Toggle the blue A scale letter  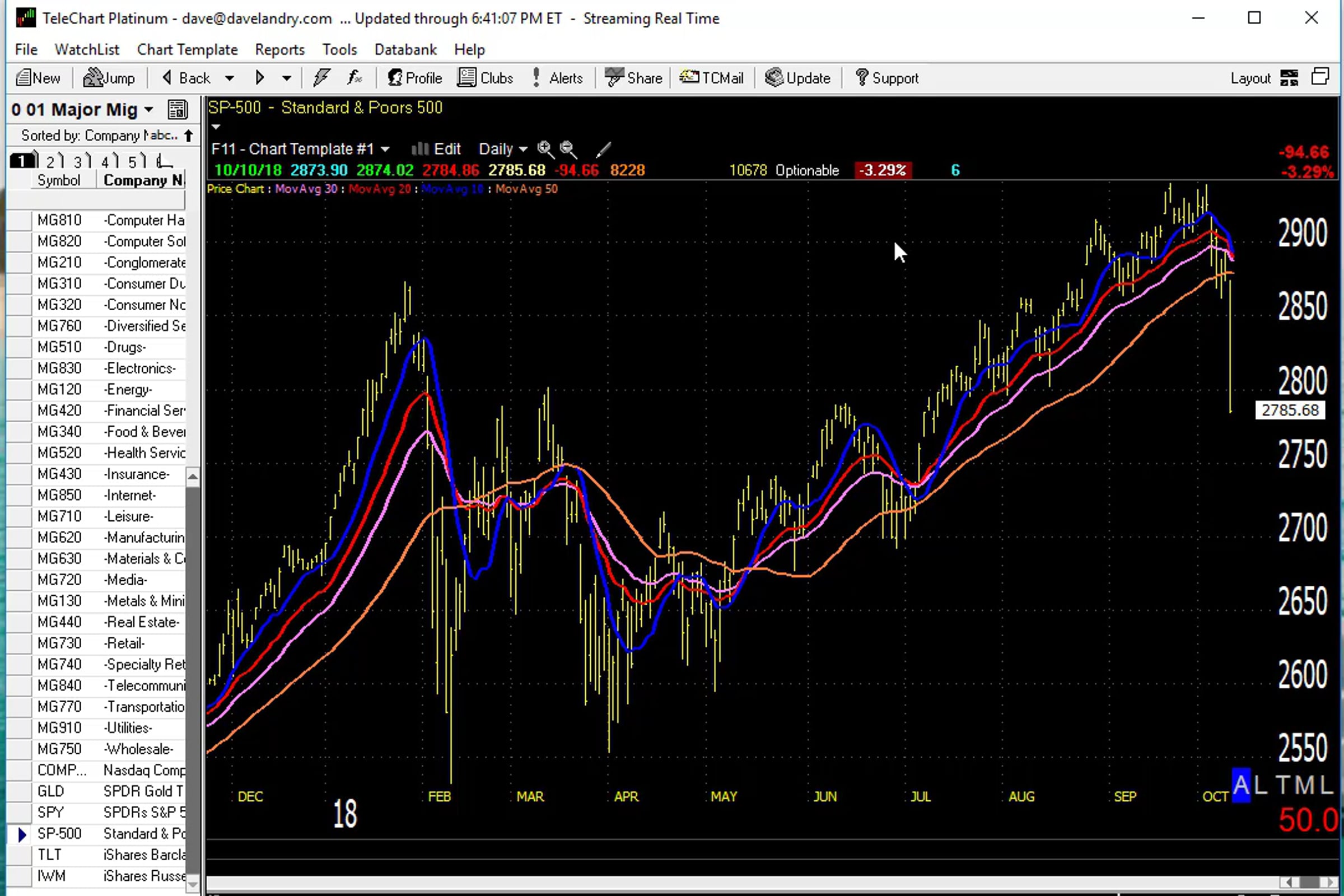point(1240,786)
